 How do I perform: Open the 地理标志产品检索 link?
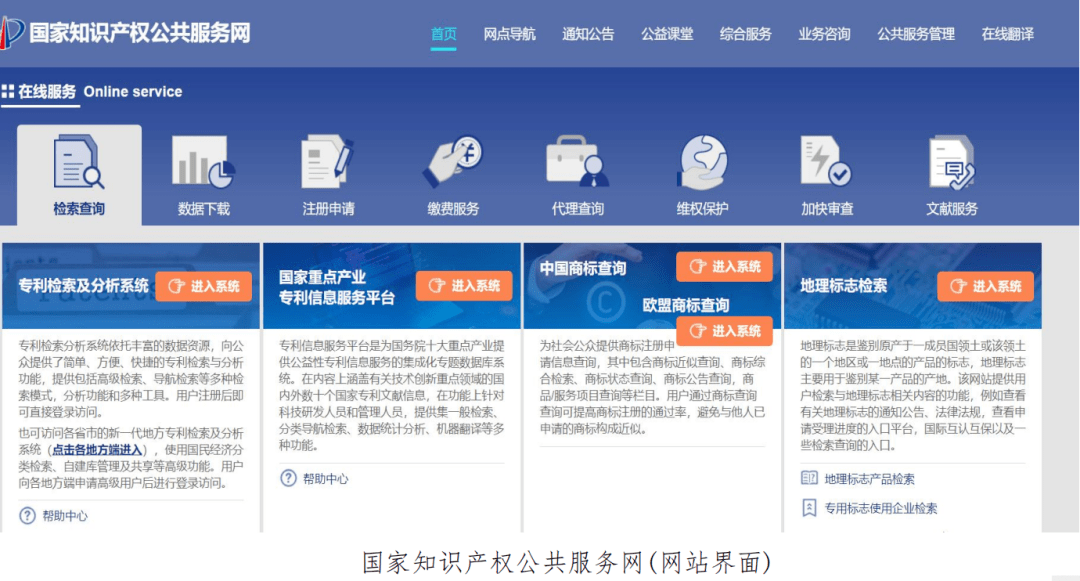click(869, 479)
